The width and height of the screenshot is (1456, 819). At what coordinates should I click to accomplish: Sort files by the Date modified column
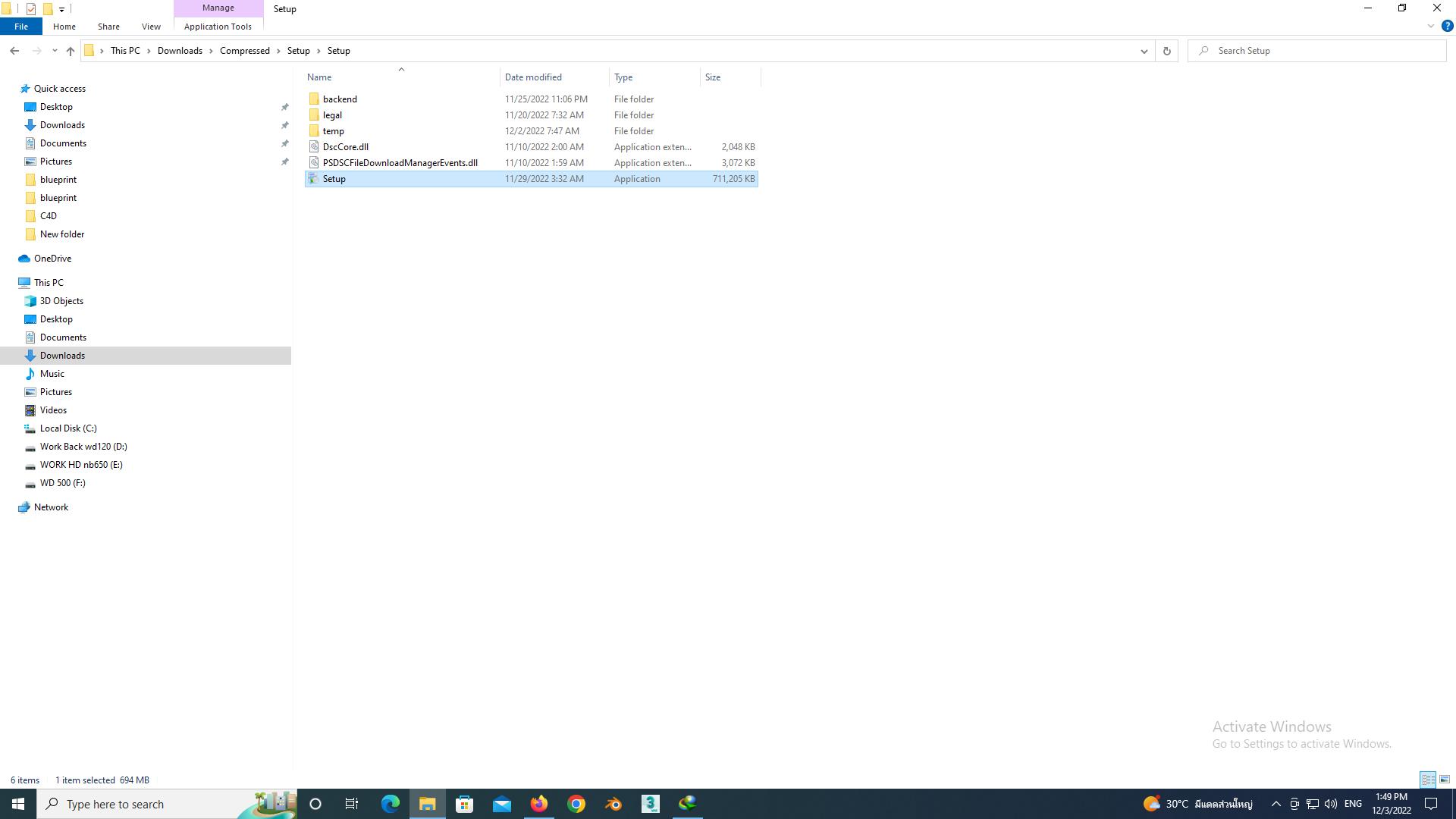(533, 77)
